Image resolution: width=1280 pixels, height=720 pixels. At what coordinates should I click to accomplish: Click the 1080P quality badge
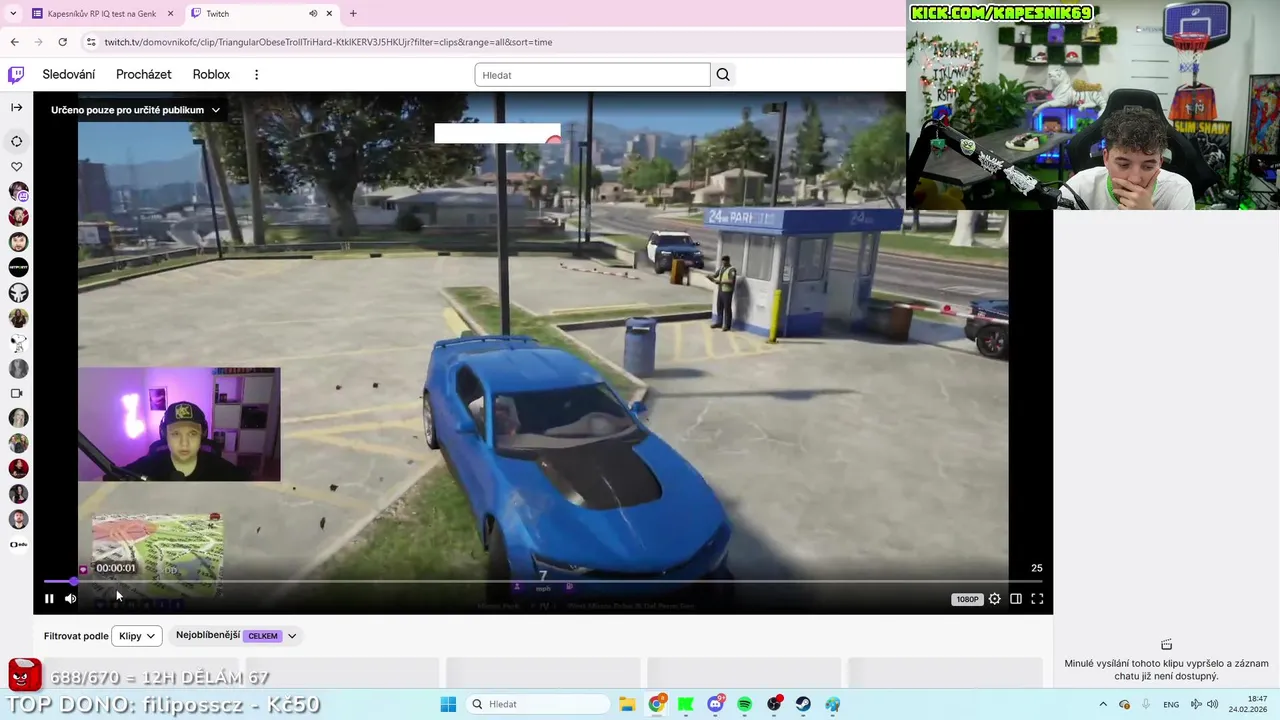point(967,599)
